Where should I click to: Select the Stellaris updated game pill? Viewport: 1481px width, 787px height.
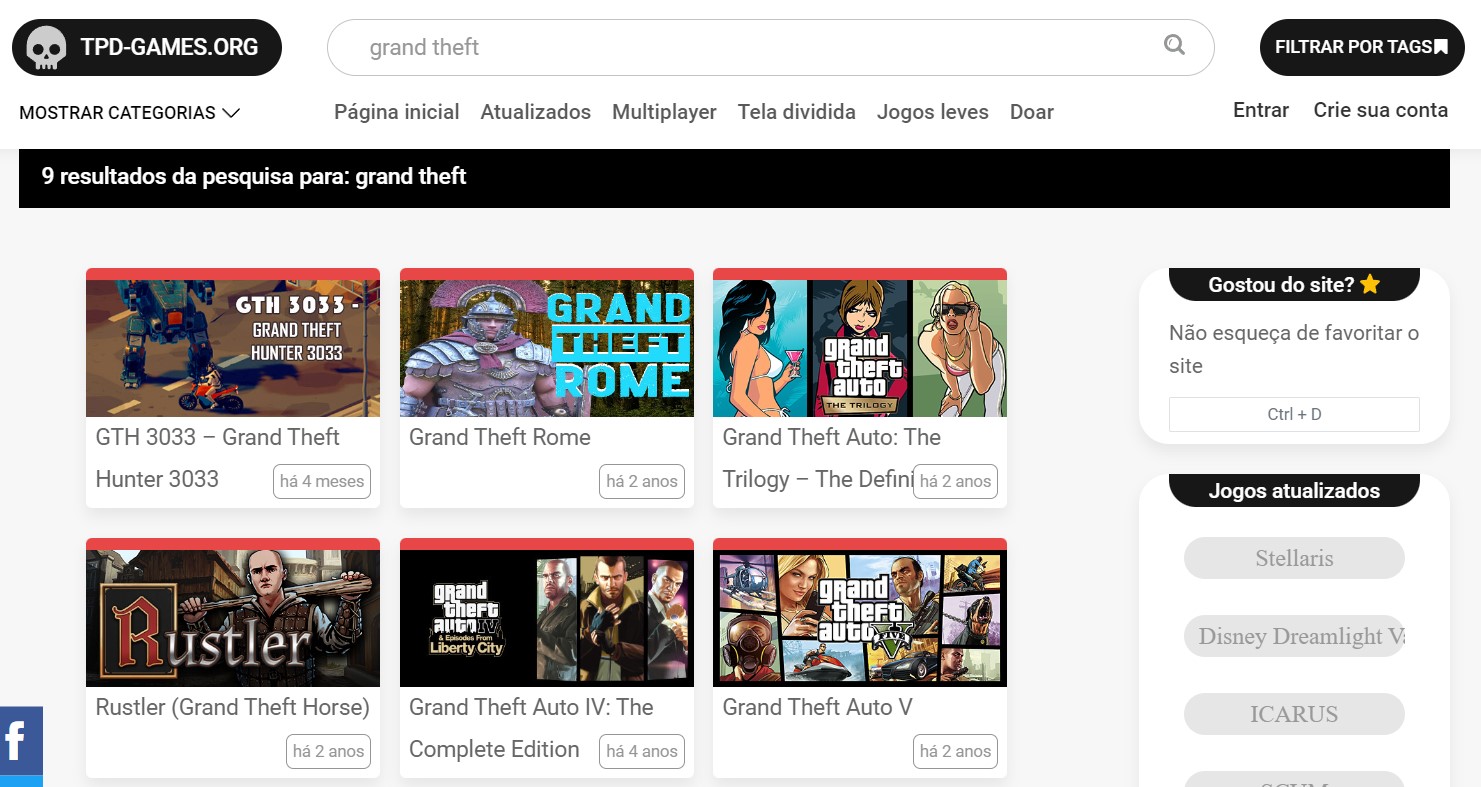coord(1294,558)
